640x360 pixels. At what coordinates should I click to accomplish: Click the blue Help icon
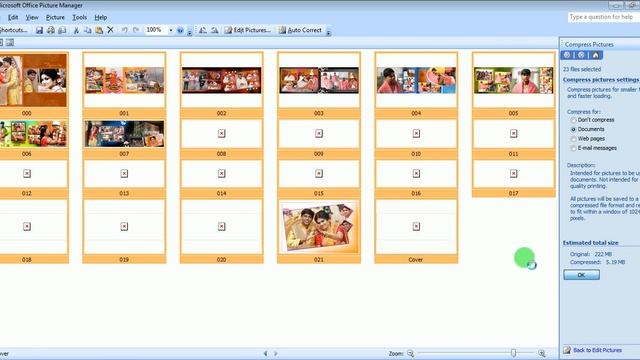point(180,30)
